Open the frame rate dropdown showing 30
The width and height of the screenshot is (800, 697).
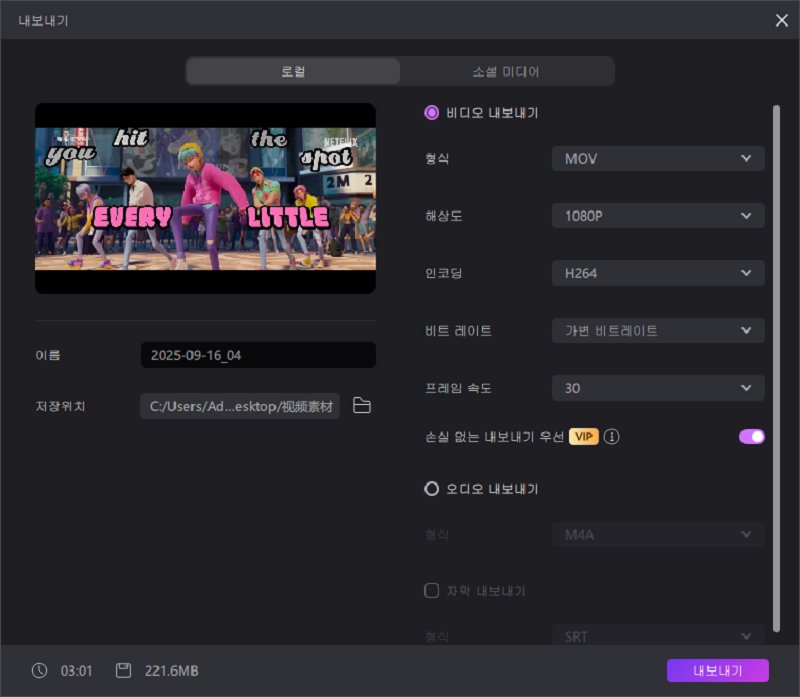pos(658,388)
